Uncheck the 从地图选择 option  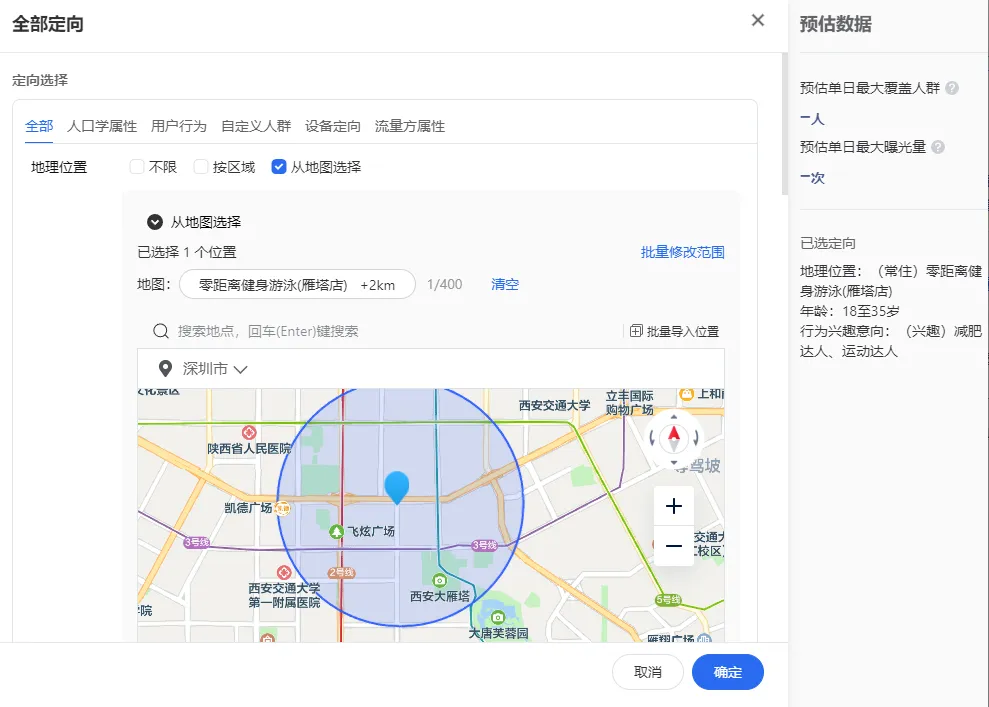277,168
